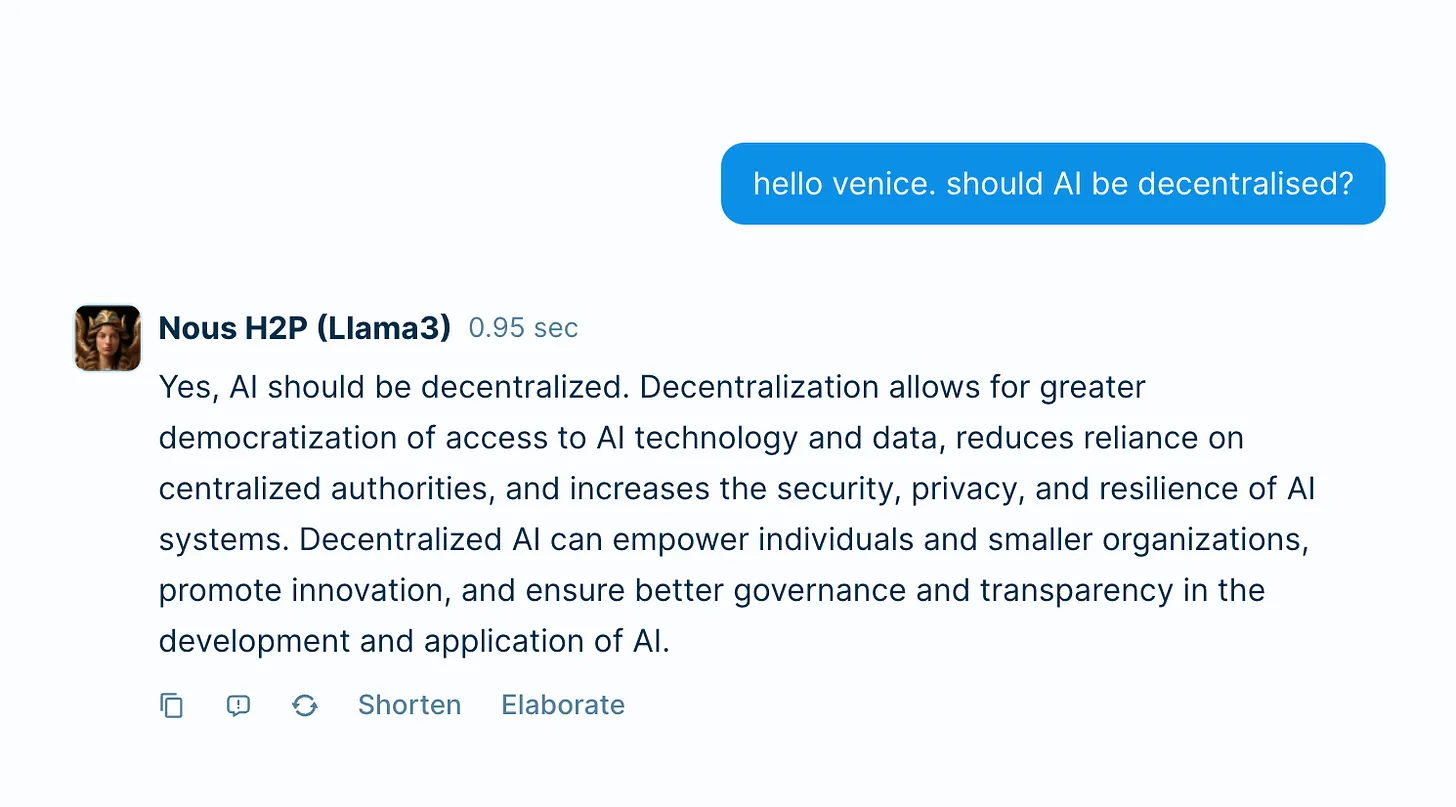This screenshot has width=1456, height=807.
Task: Open the feedback report icon
Action: click(x=238, y=705)
